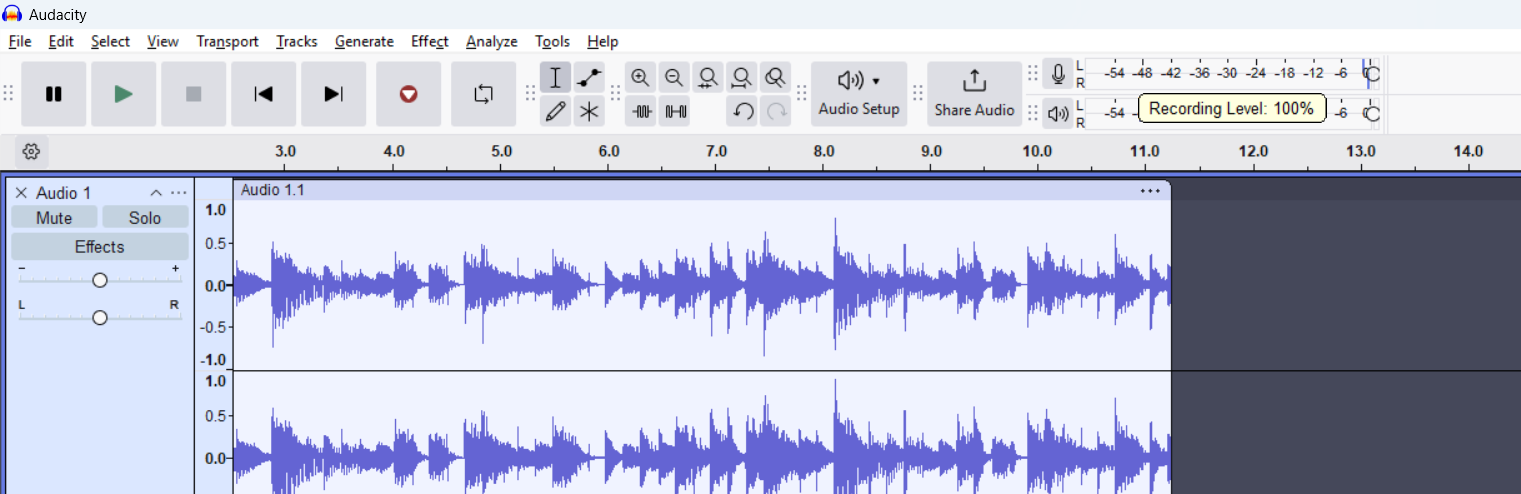This screenshot has width=1521, height=494.
Task: Click the Stop button
Action: (194, 94)
